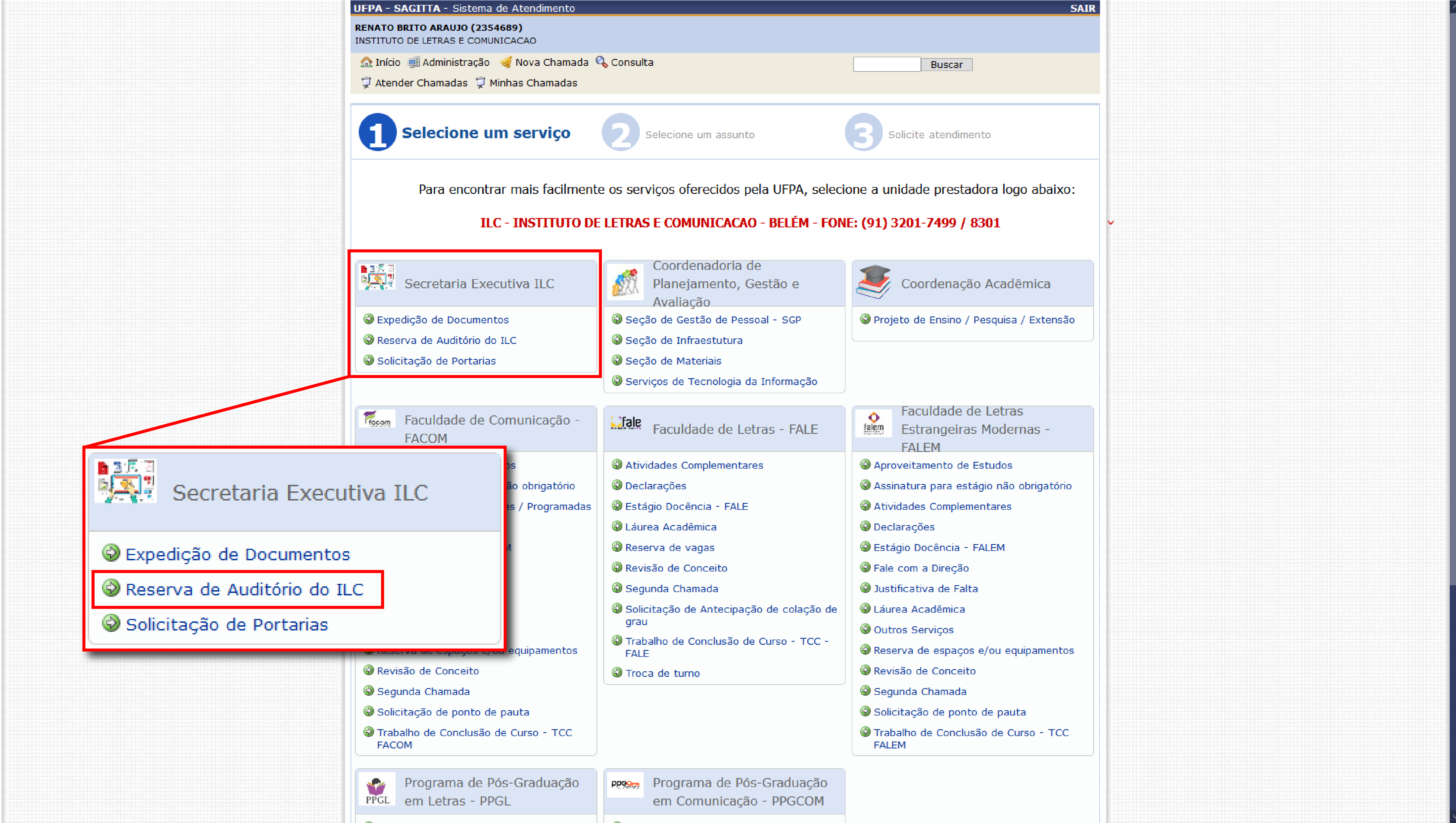Open Aproveitamento de Estudos in FALEM

[x=942, y=465]
